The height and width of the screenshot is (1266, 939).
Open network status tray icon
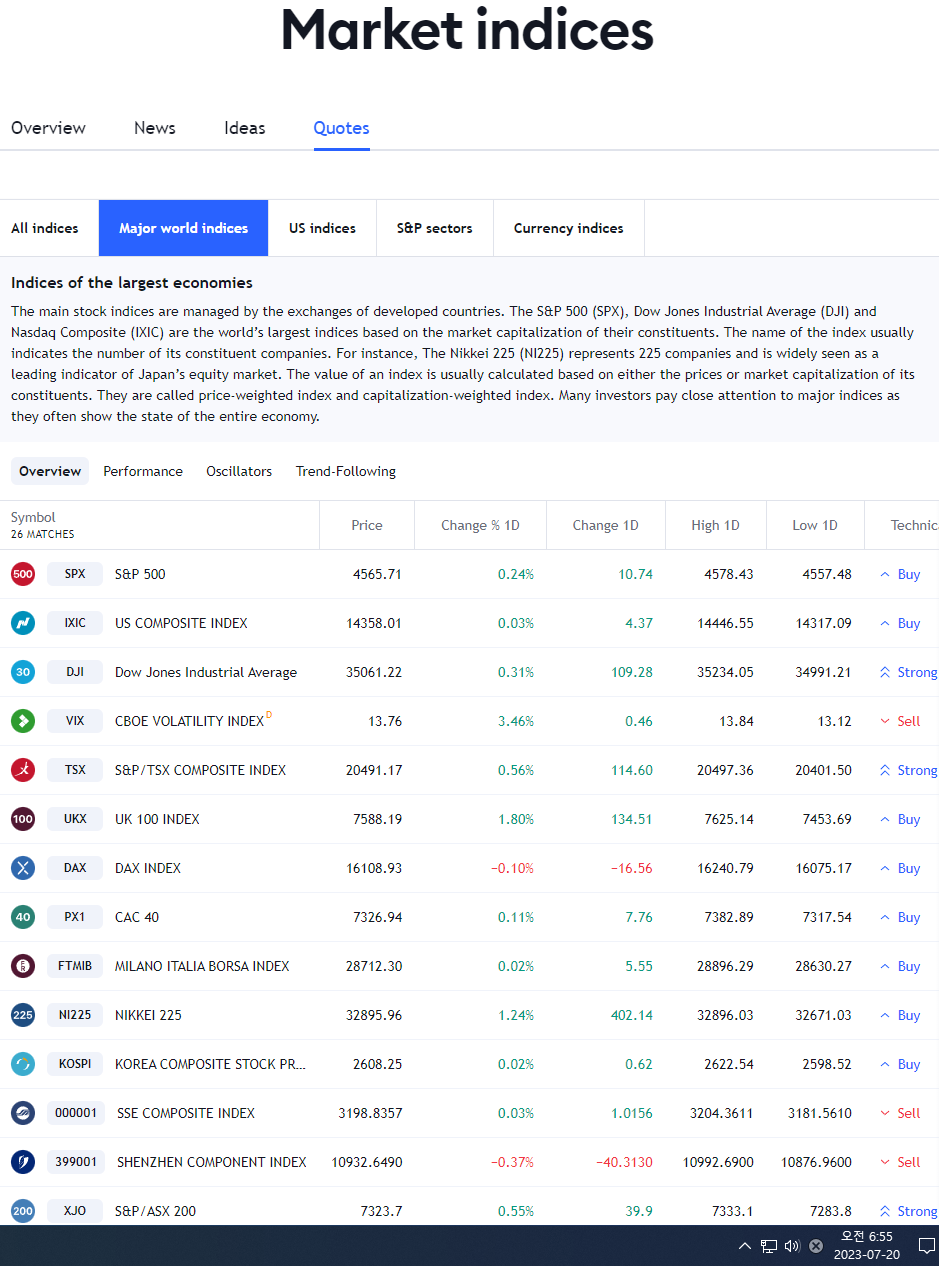[769, 1246]
